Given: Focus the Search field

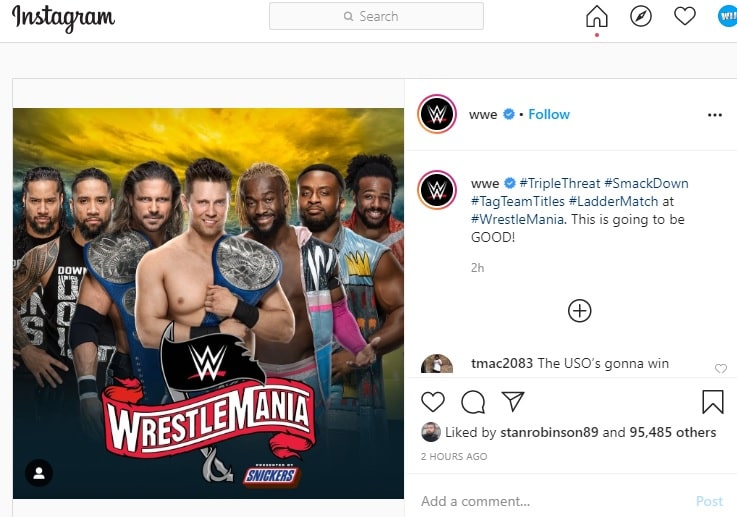Looking at the screenshot, I should point(376,16).
